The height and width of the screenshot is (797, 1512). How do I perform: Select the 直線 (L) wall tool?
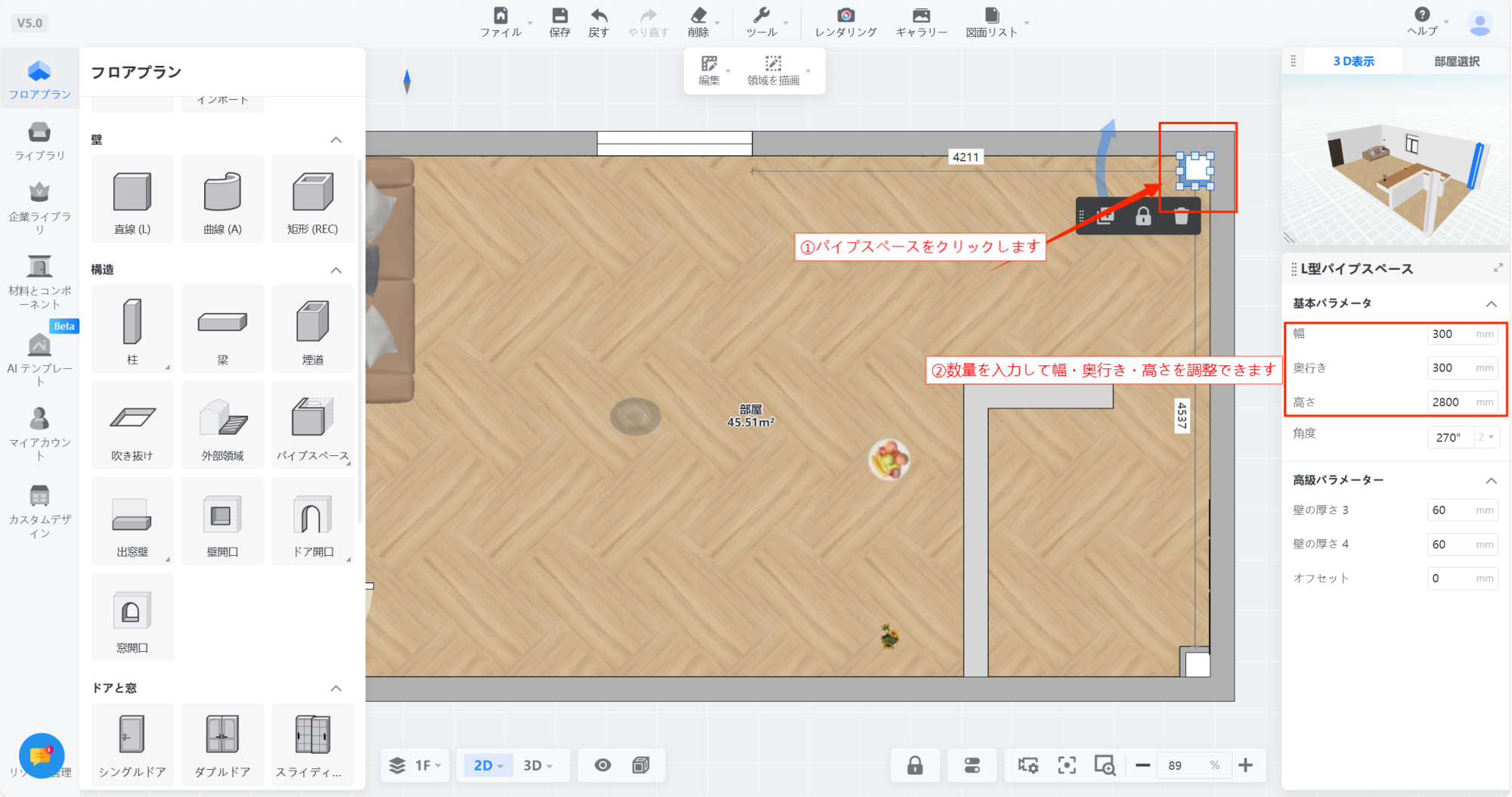tap(132, 199)
